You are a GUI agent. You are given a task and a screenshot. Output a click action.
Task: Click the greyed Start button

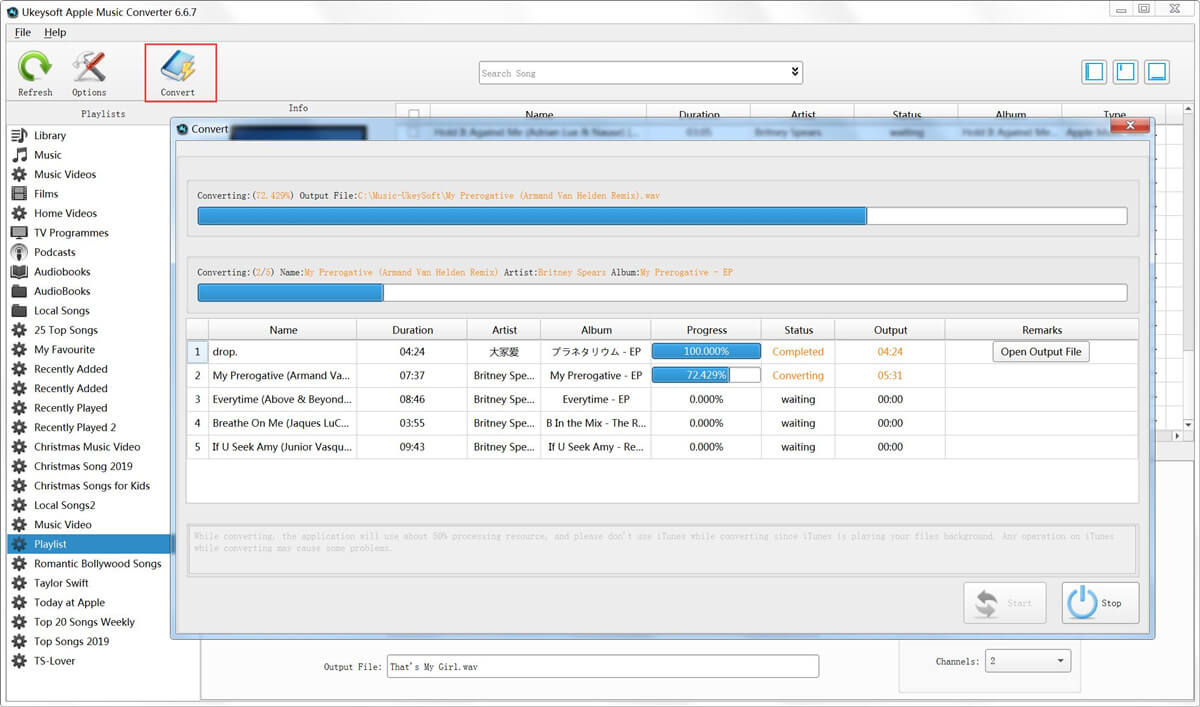pyautogui.click(x=1004, y=603)
